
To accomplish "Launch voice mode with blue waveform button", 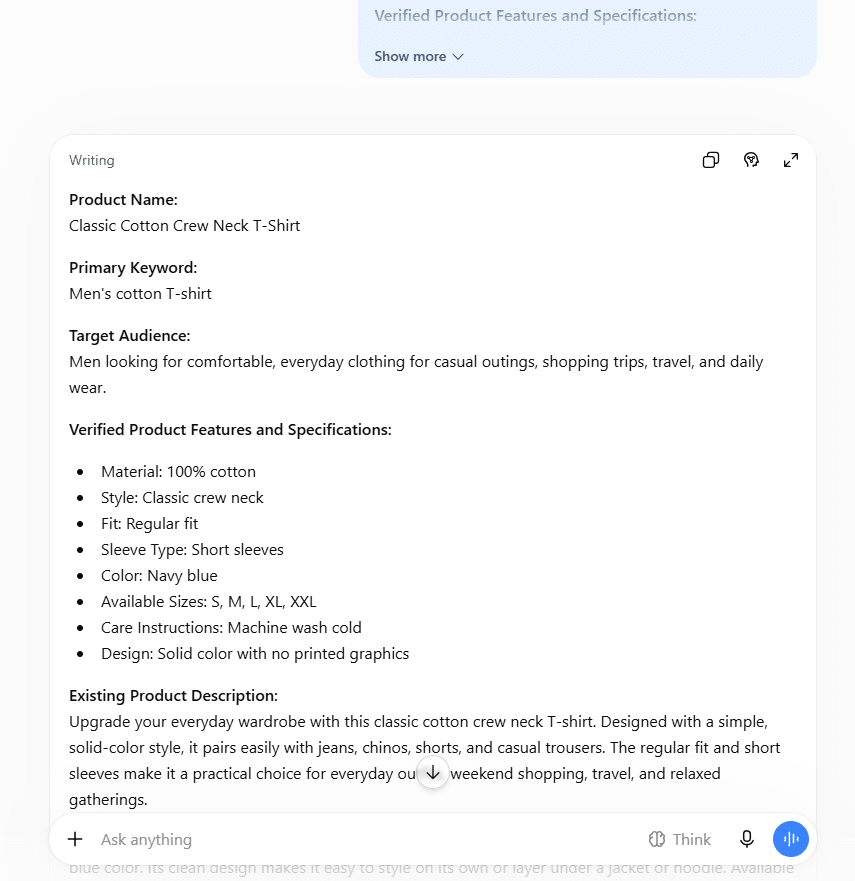I will click(790, 839).
